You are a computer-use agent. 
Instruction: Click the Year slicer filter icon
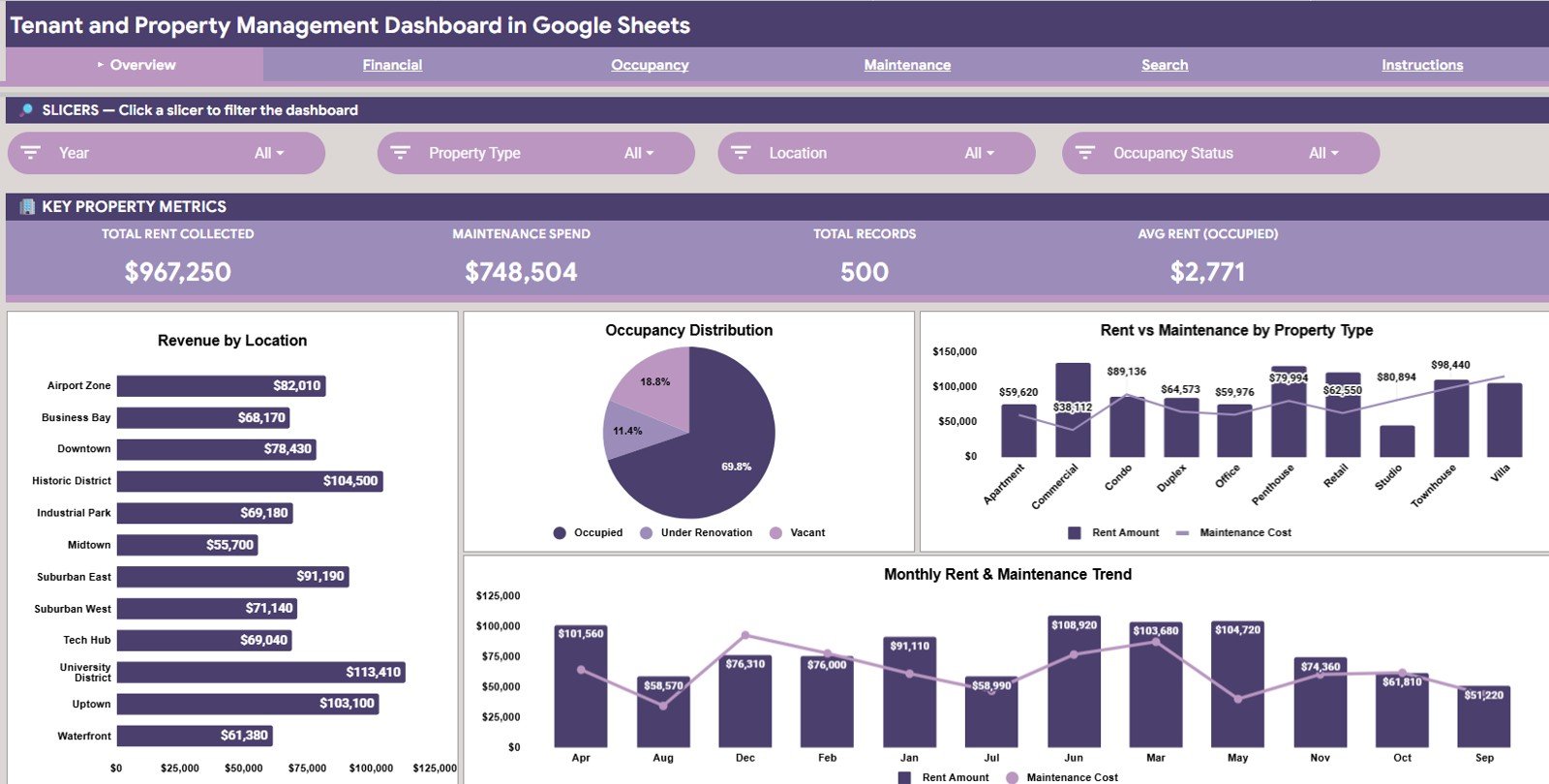(x=31, y=153)
